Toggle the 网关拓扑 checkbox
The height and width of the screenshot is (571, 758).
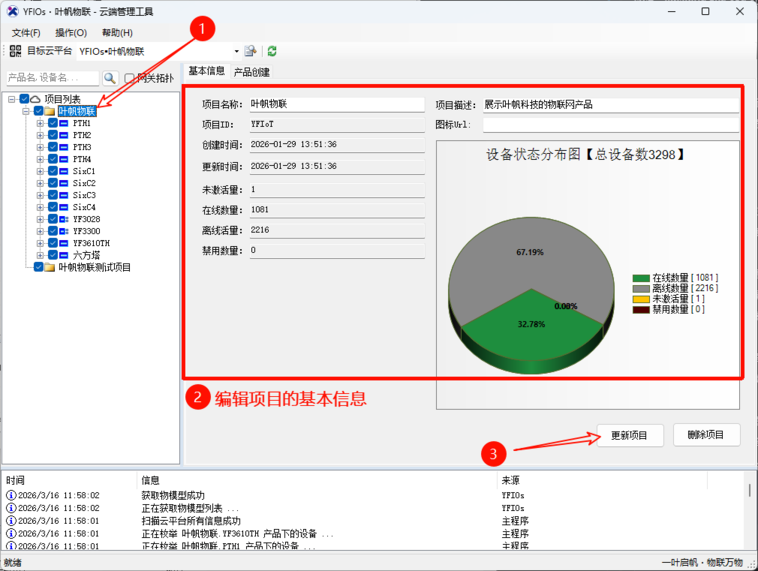click(129, 78)
